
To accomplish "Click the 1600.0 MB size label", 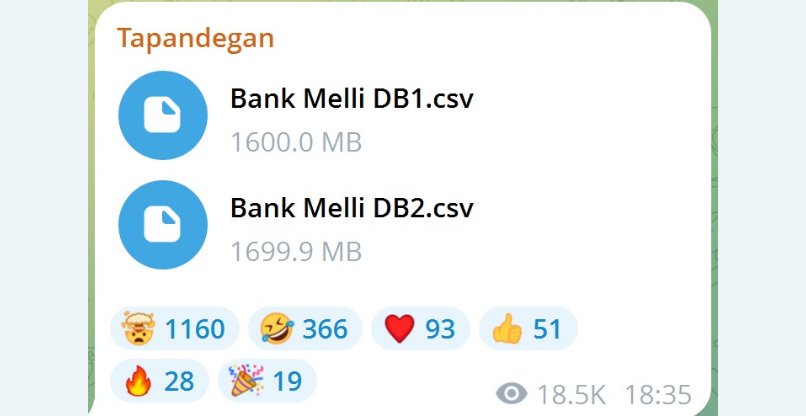I will pos(296,142).
